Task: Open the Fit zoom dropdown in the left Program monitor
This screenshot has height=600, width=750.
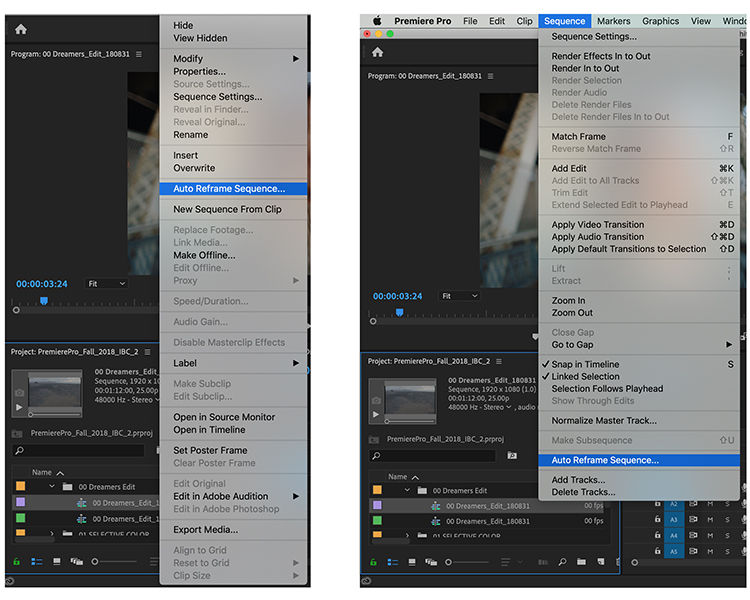Action: [x=106, y=284]
